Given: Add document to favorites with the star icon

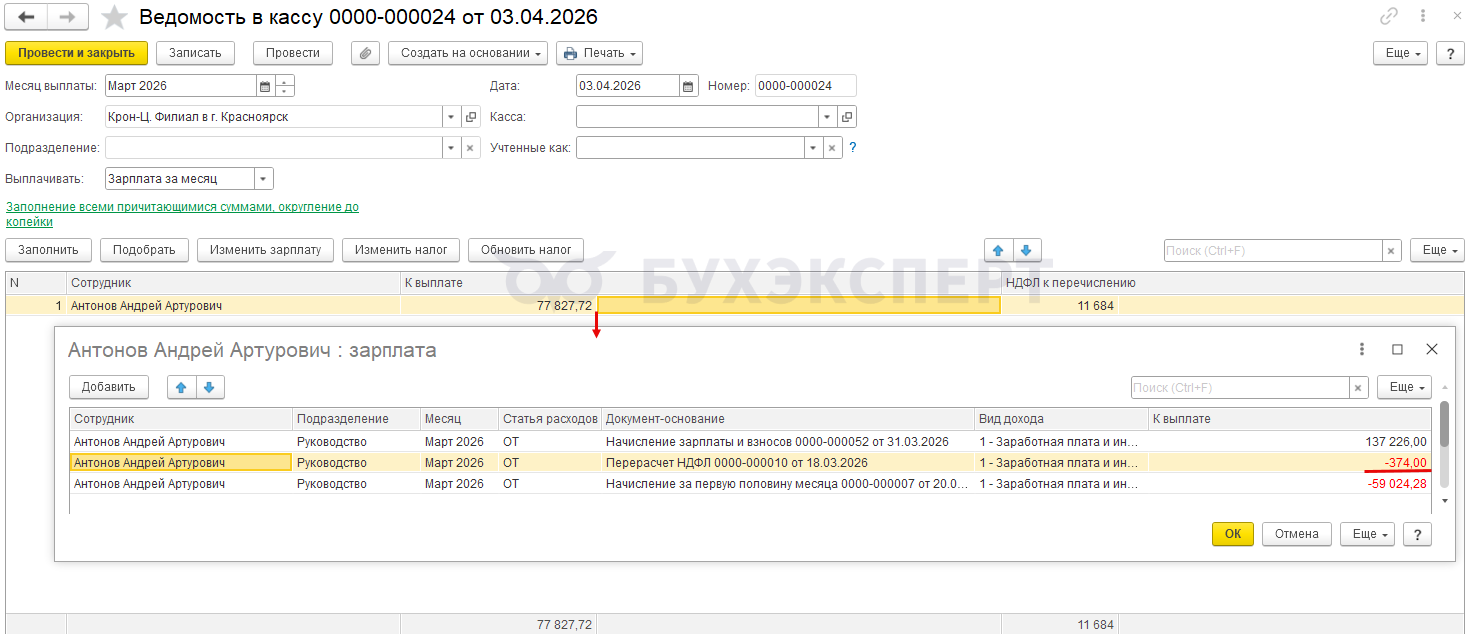Looking at the screenshot, I should pos(115,17).
